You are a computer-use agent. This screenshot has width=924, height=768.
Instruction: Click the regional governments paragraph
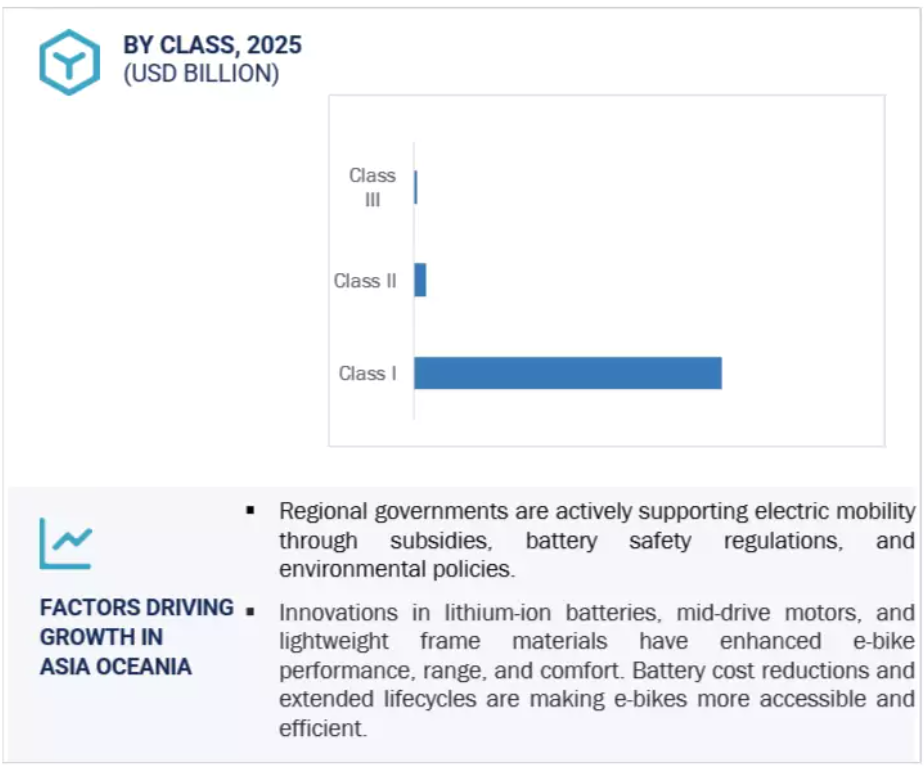point(597,540)
